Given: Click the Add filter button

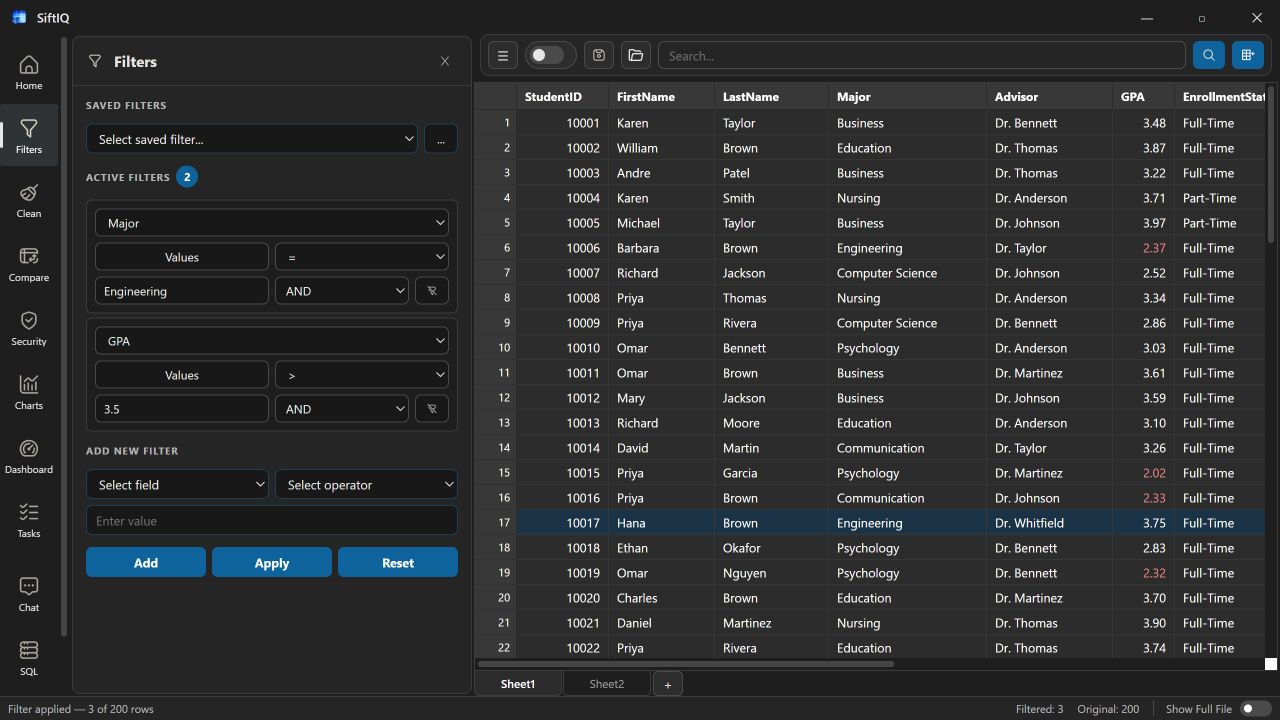Looking at the screenshot, I should tap(146, 563).
